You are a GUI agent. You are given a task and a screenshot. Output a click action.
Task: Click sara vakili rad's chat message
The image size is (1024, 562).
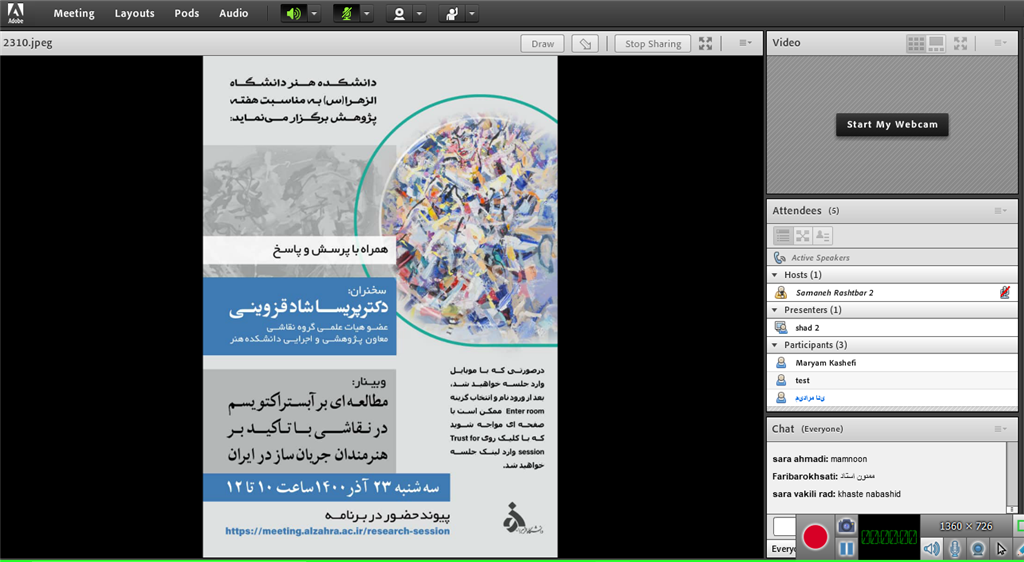pyautogui.click(x=836, y=494)
